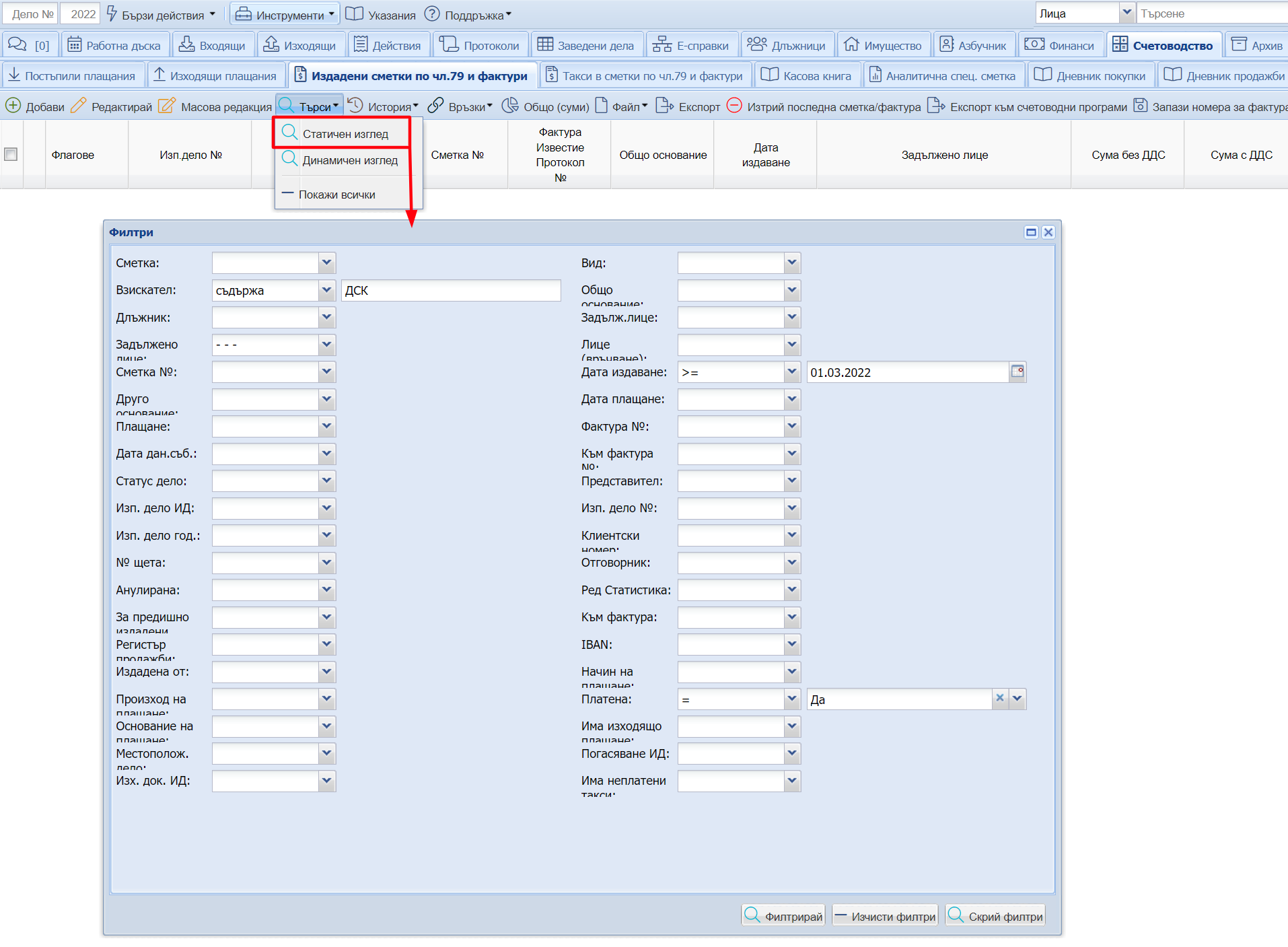This screenshot has width=1288, height=947.
Task: Open the Е-справки tab
Action: pos(691,45)
